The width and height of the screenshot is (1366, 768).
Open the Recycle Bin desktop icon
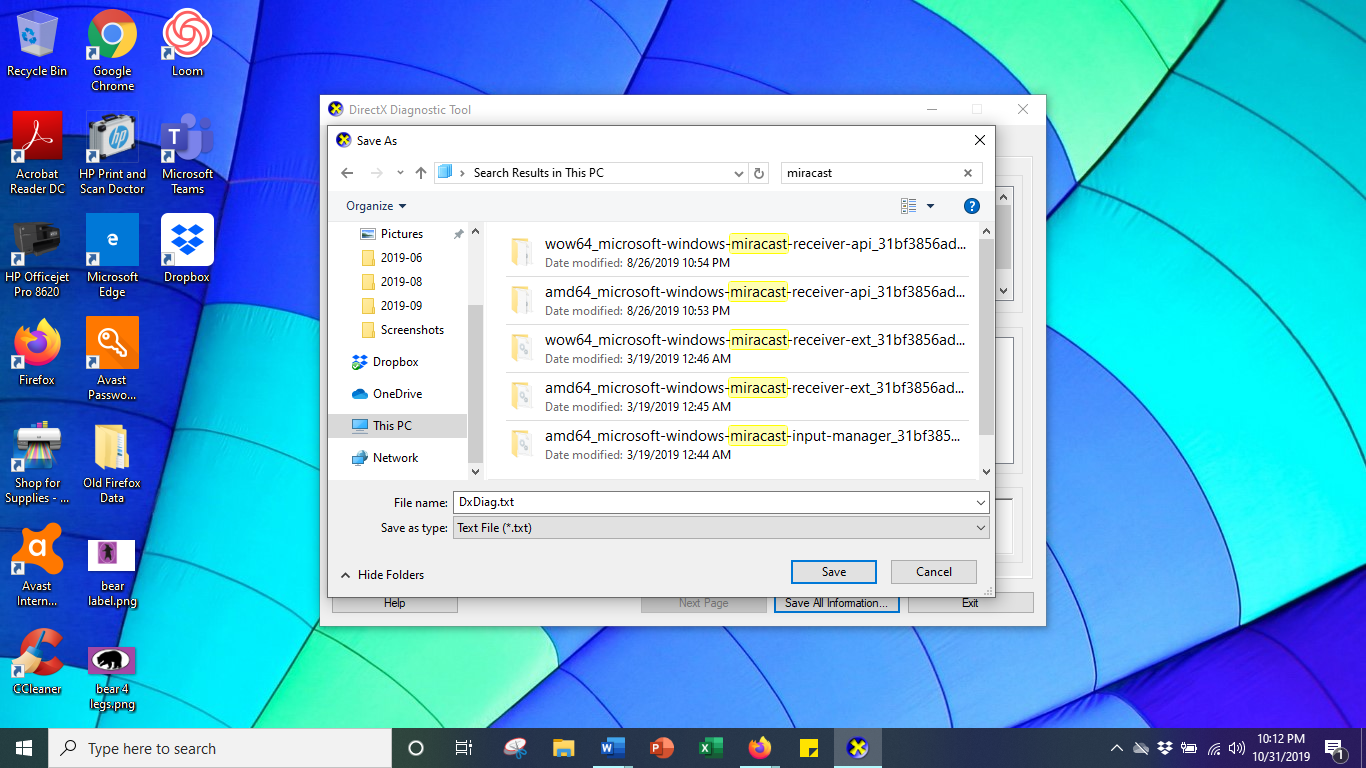[x=37, y=44]
